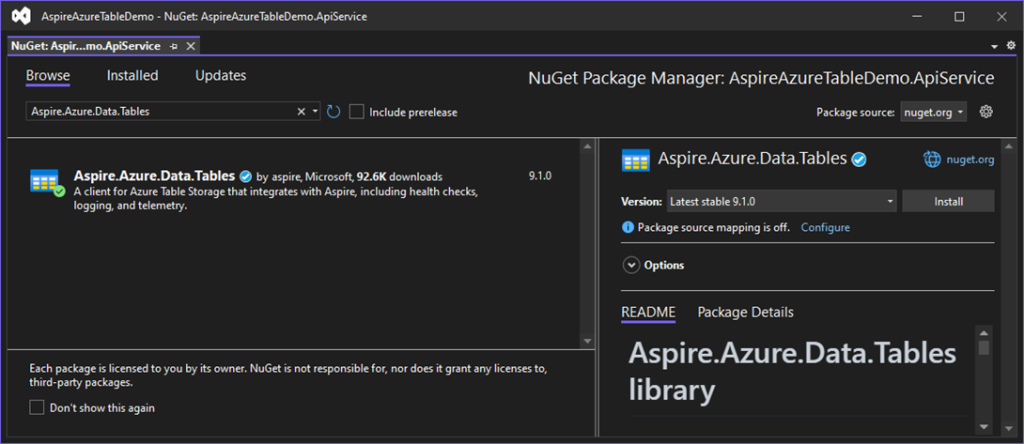Viewport: 1024px width, 444px height.
Task: Click the globe icon beside nuget.org
Action: click(x=931, y=159)
